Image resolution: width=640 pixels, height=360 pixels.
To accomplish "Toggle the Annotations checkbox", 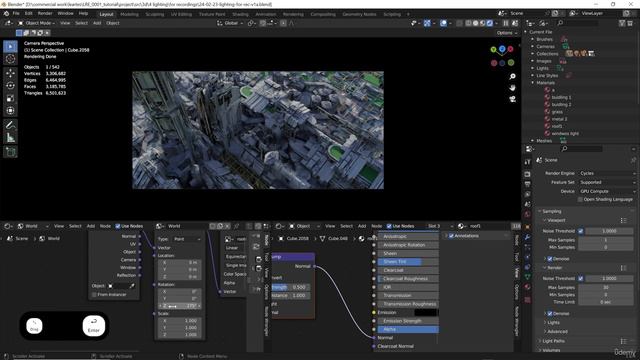I will 451,236.
